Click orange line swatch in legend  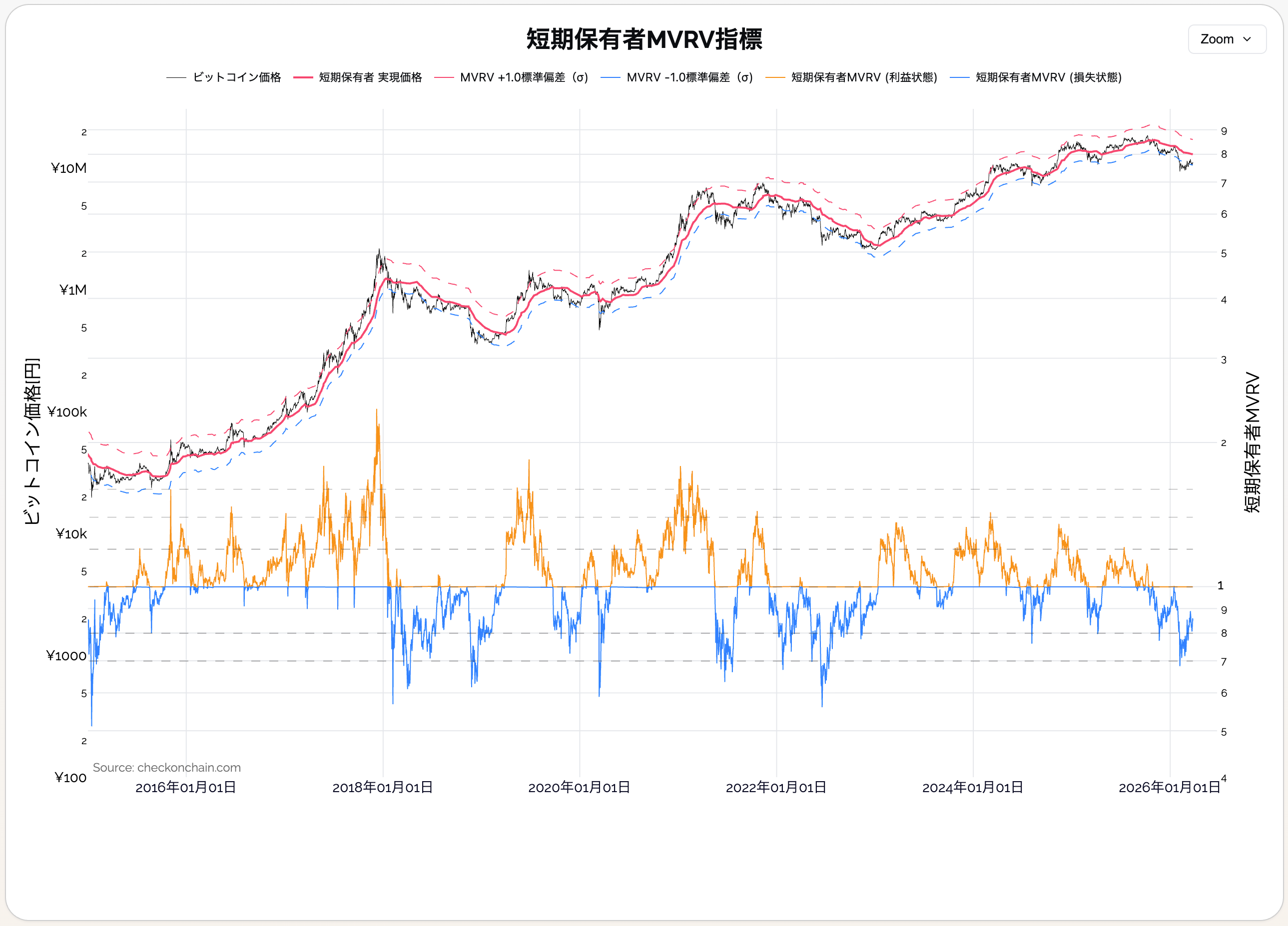click(775, 78)
